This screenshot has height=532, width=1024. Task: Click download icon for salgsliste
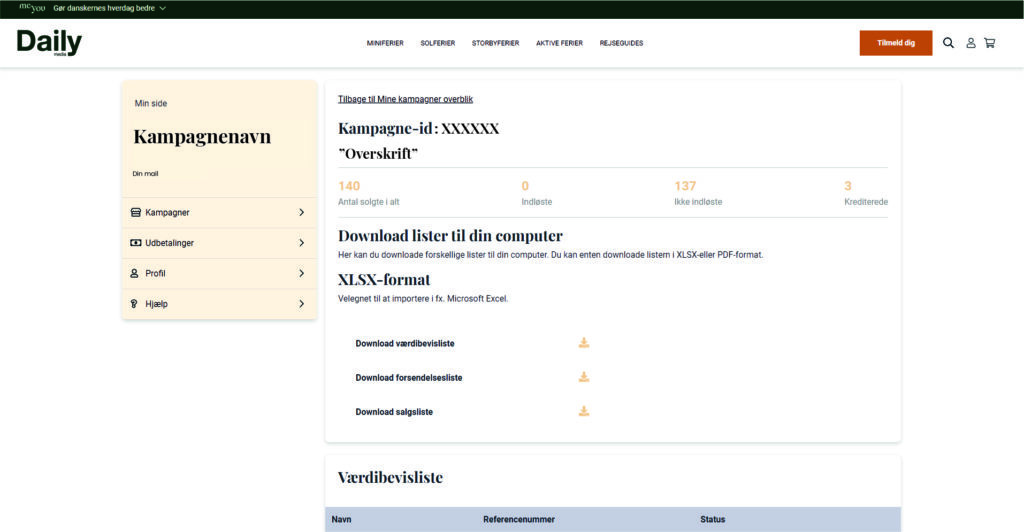point(584,411)
